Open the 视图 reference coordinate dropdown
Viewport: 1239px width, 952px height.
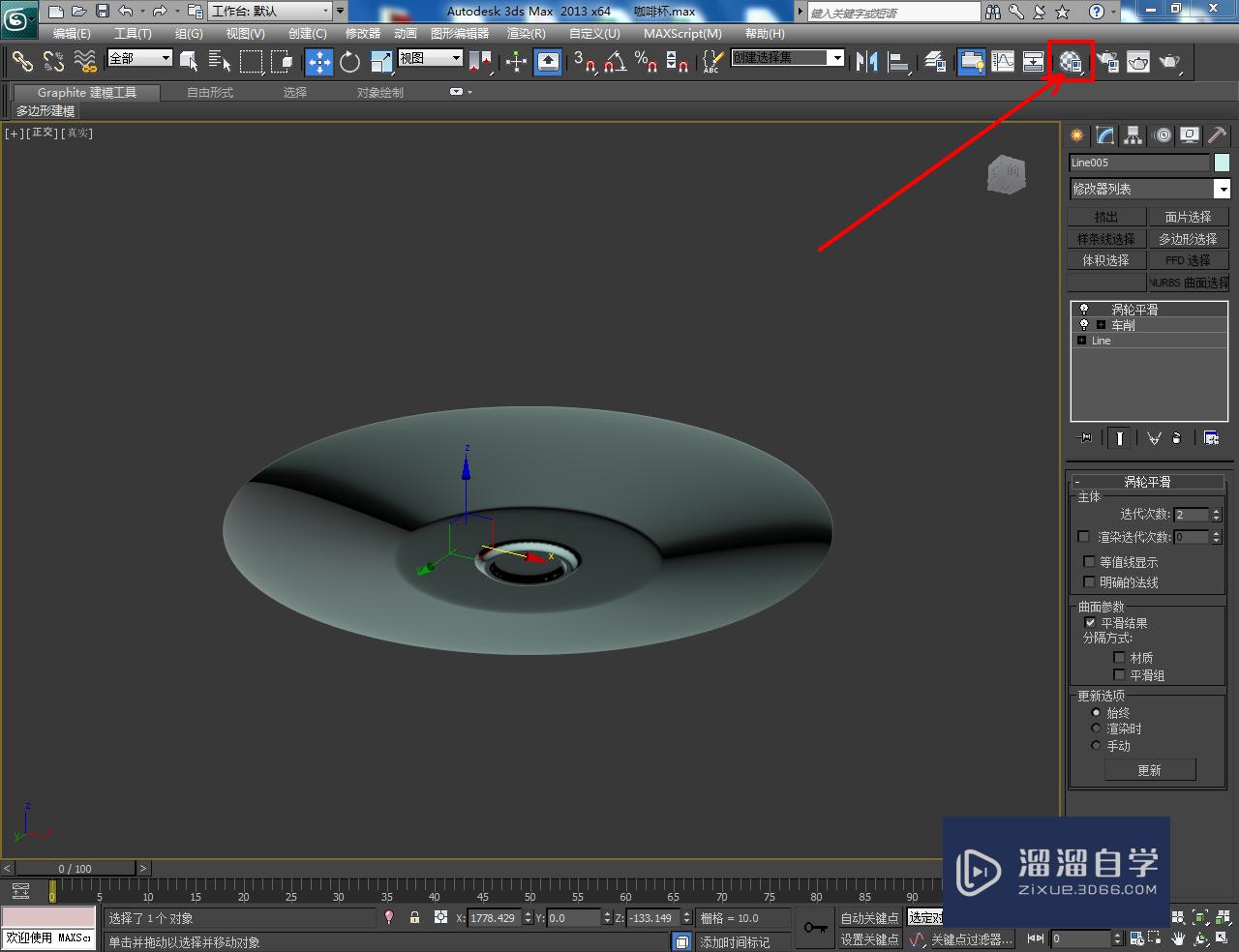coord(430,58)
